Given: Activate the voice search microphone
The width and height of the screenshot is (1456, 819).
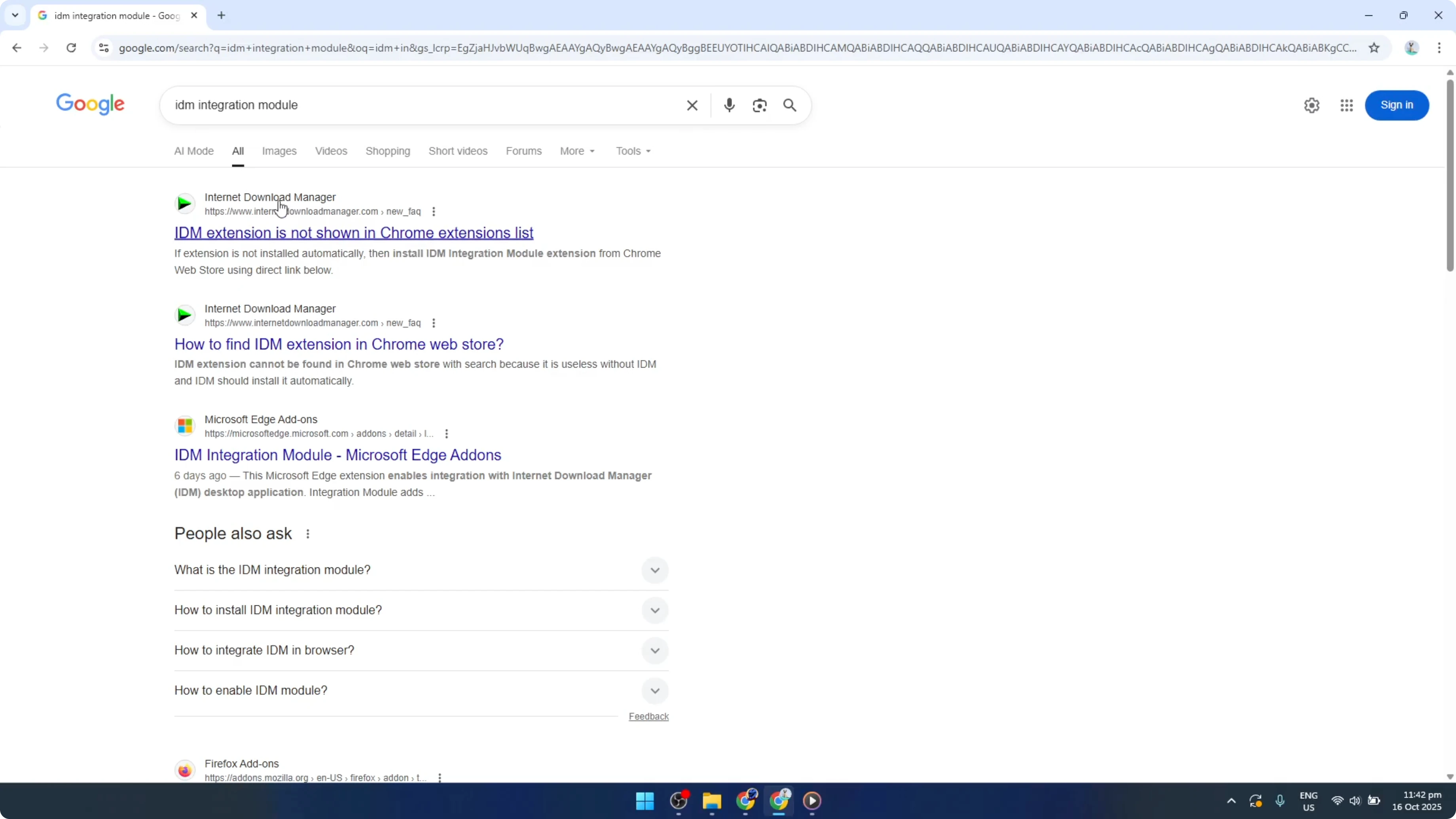Looking at the screenshot, I should 729,105.
